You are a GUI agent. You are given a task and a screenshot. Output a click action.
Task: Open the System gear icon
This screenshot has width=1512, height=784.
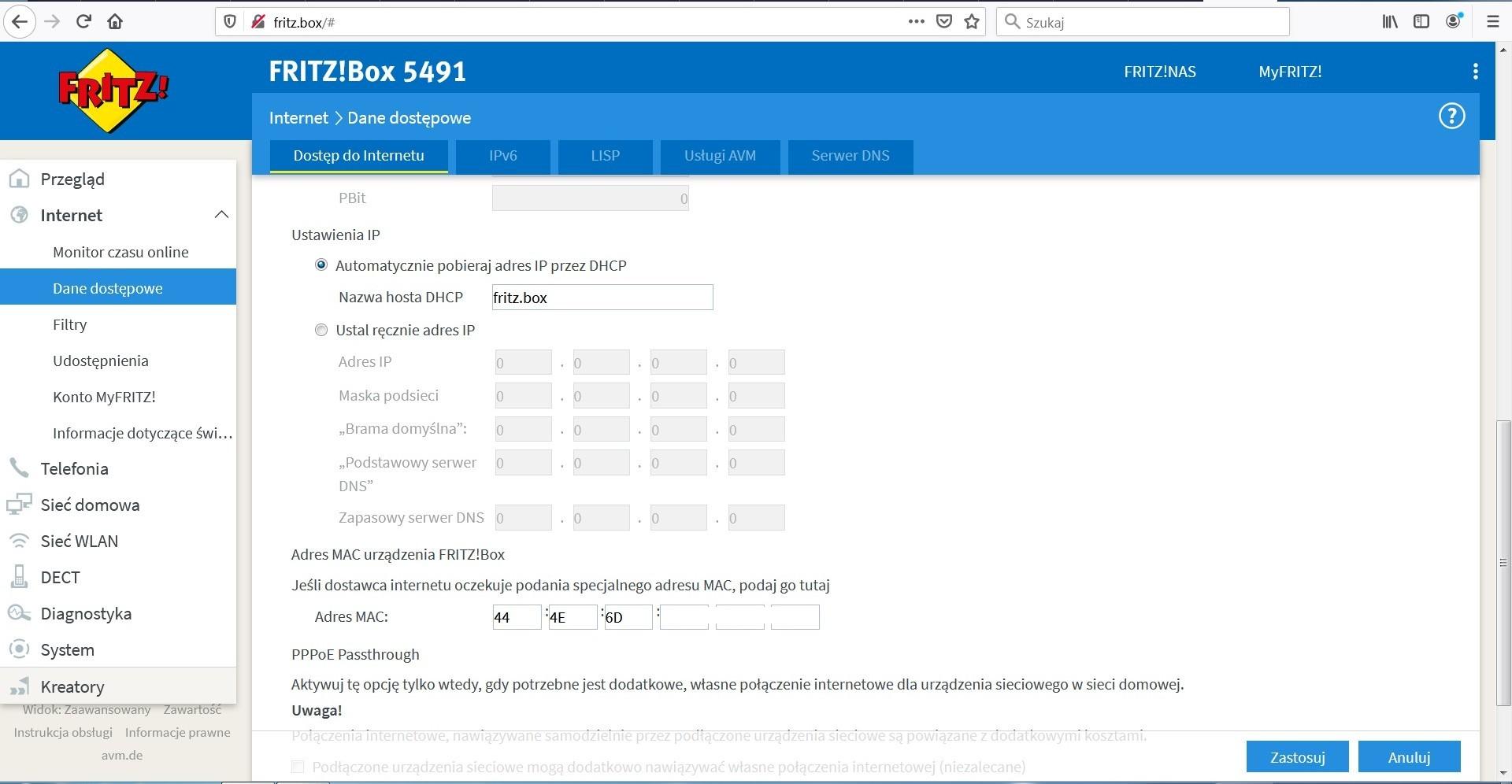point(19,649)
